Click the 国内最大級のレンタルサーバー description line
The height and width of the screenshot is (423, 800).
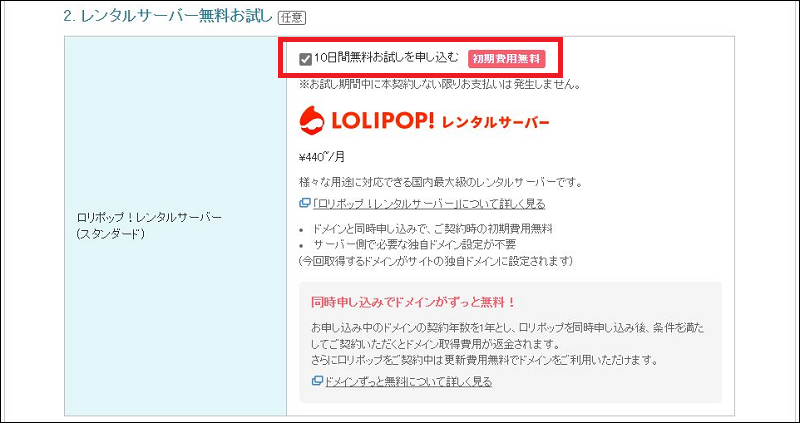[x=440, y=183]
